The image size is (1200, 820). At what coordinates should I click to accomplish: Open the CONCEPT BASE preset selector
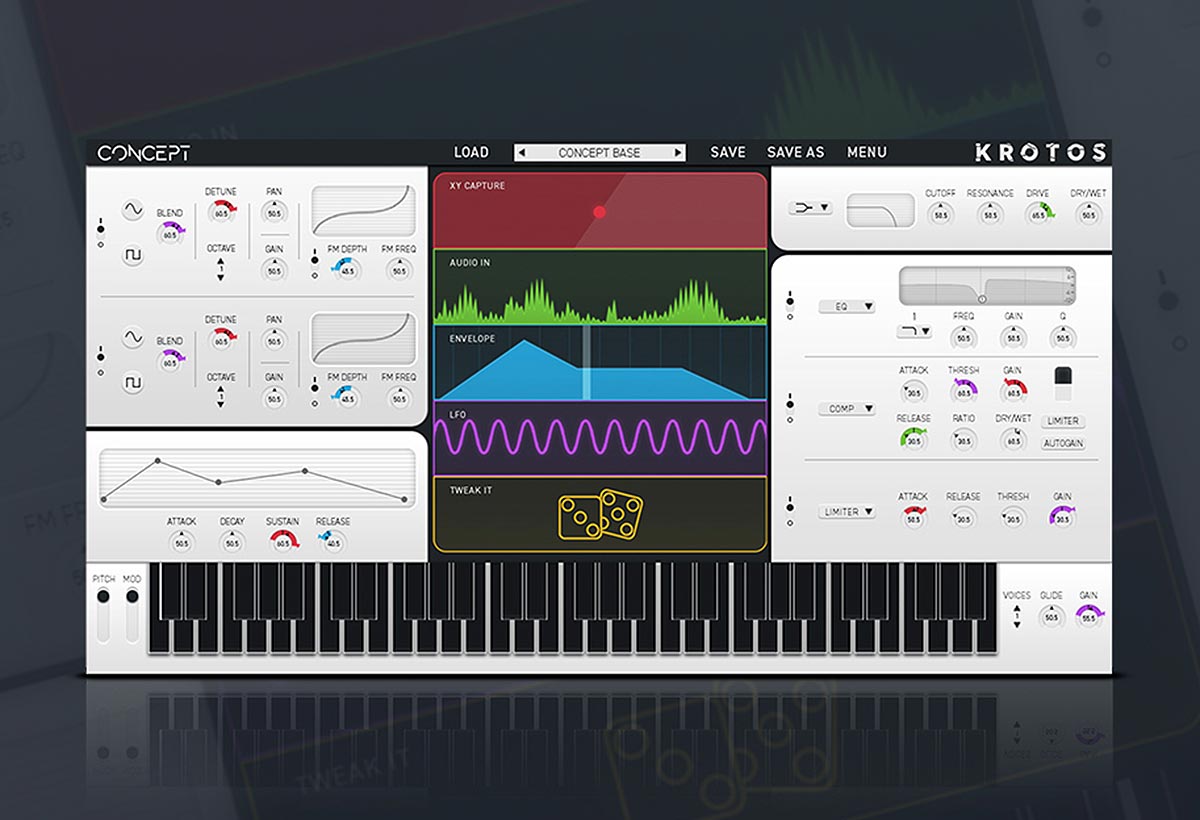pyautogui.click(x=600, y=153)
